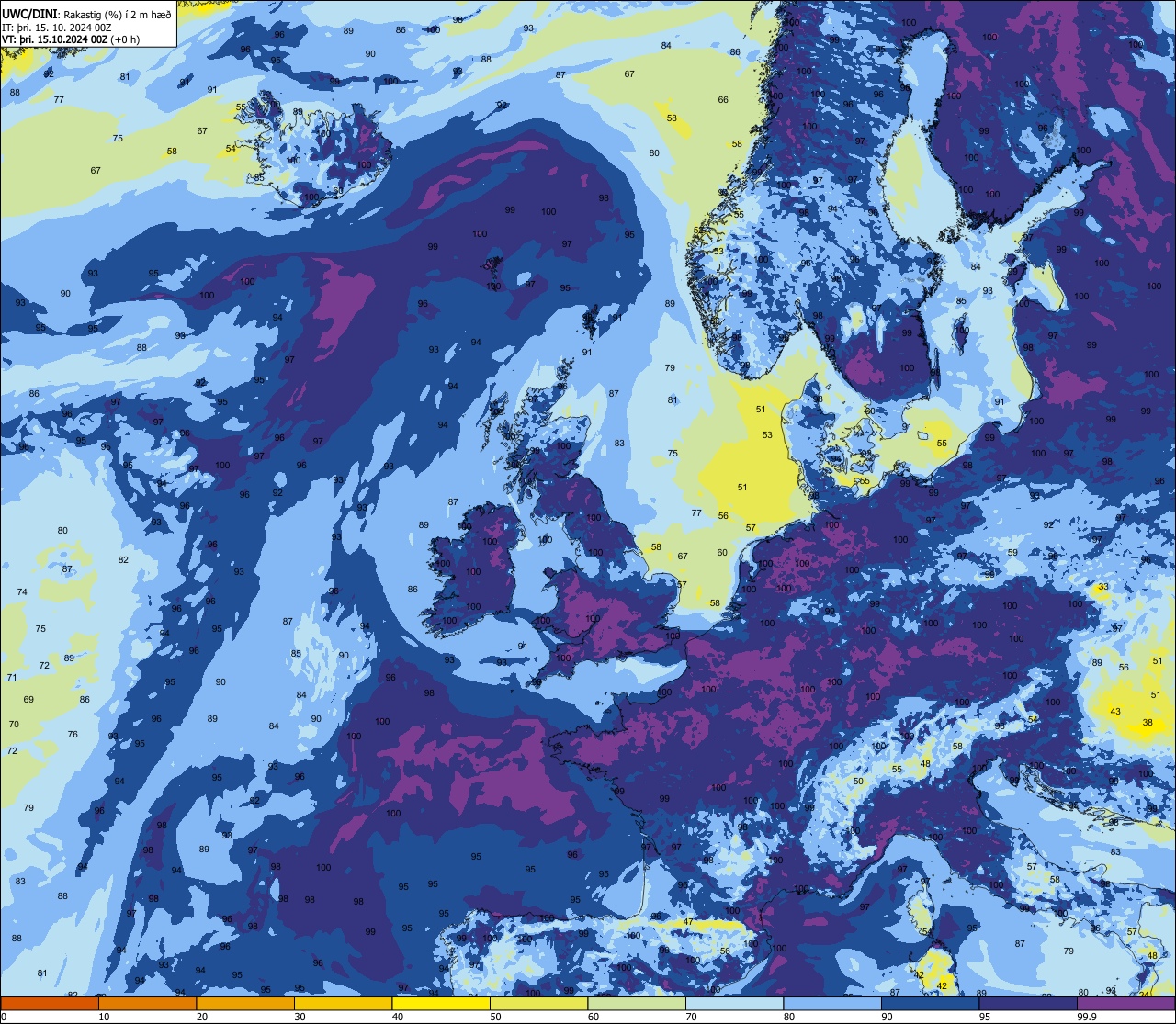Screen dimensions: 1176x1024
Task: Click the 95–99.9 dark indigo legend swatch
Action: 1028,1003
